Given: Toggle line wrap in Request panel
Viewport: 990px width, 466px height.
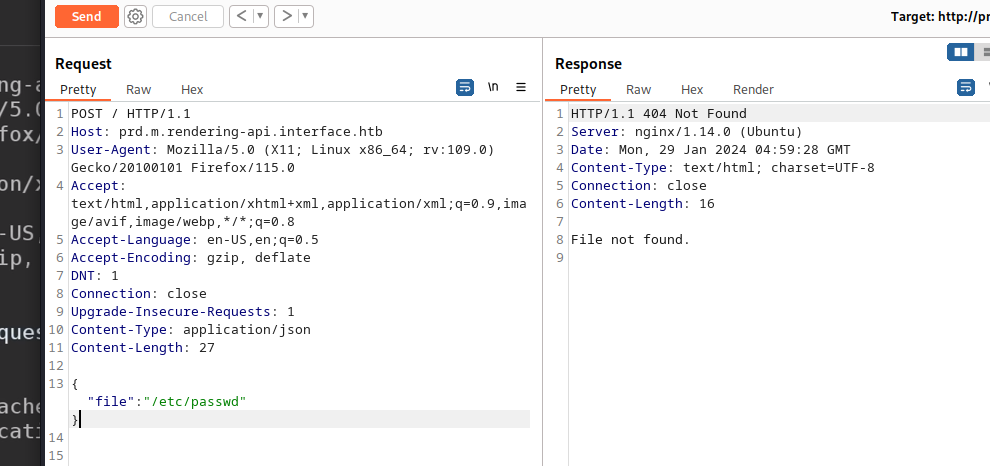Looking at the screenshot, I should [465, 88].
